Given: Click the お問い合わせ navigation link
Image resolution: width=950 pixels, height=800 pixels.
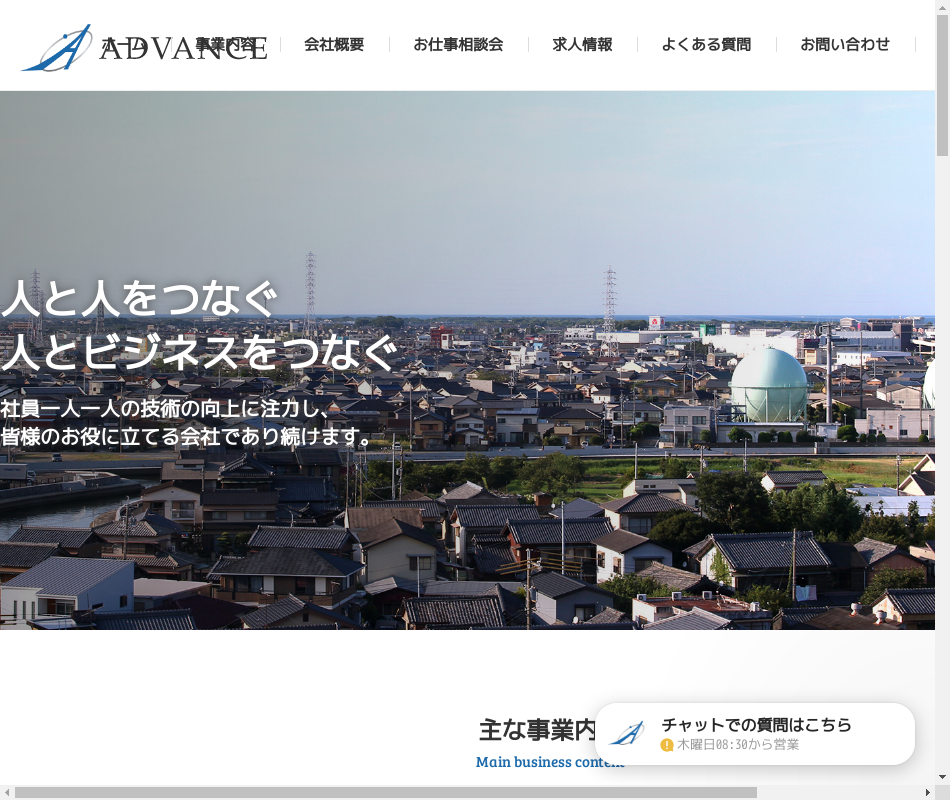Looking at the screenshot, I should 845,44.
